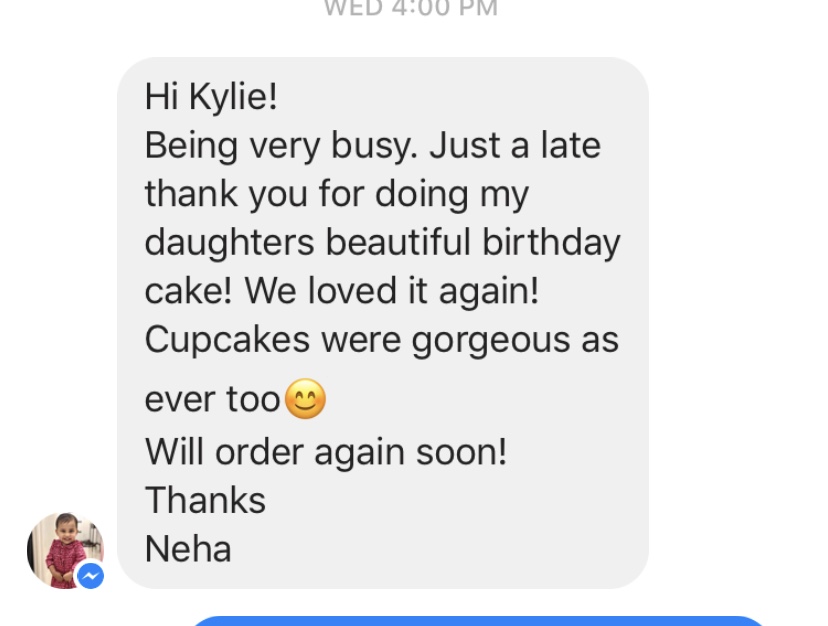
Task: Click the word 'daughters' in message
Action: [230, 243]
